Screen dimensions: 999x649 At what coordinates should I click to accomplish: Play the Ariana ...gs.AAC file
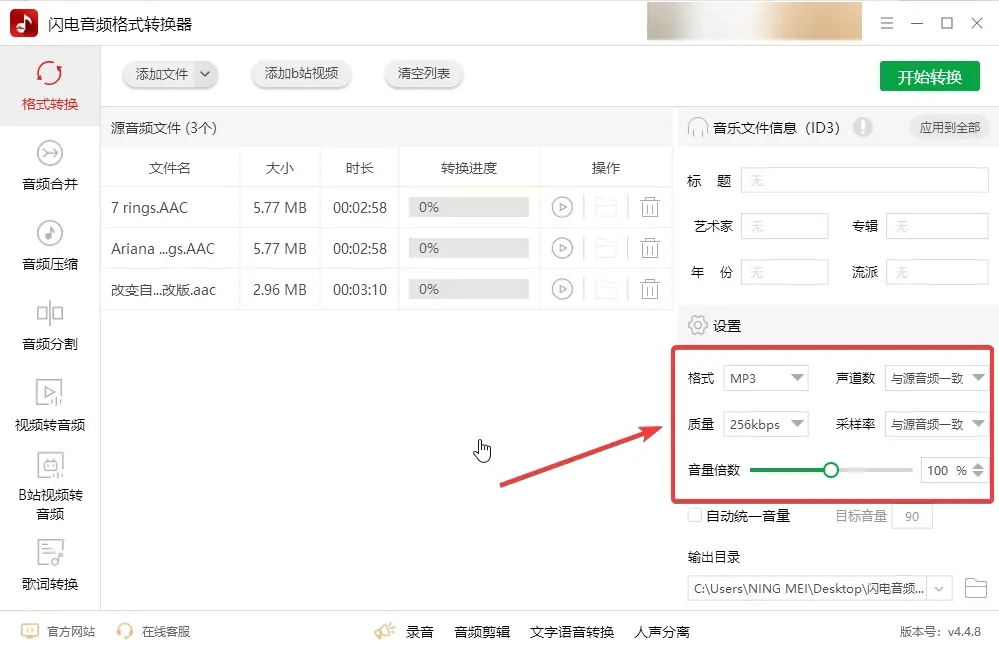point(562,248)
